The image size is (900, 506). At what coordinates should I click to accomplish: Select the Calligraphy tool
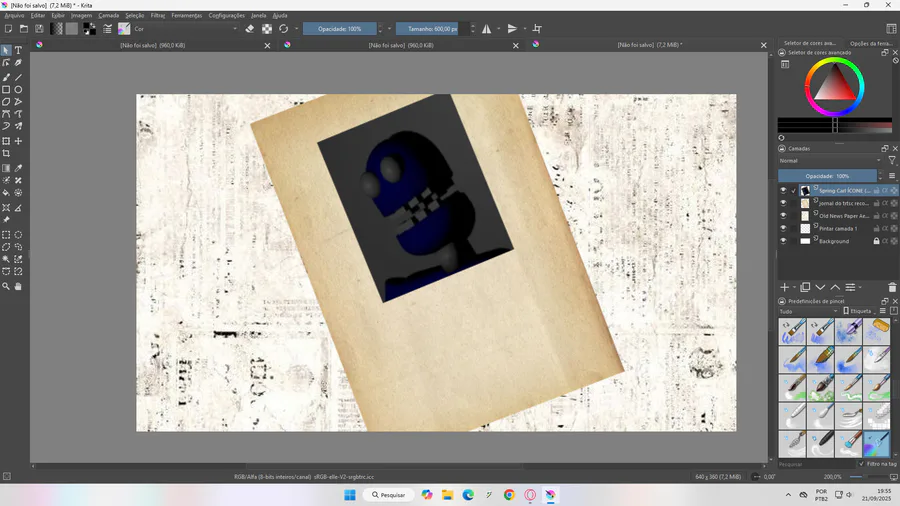[18, 63]
